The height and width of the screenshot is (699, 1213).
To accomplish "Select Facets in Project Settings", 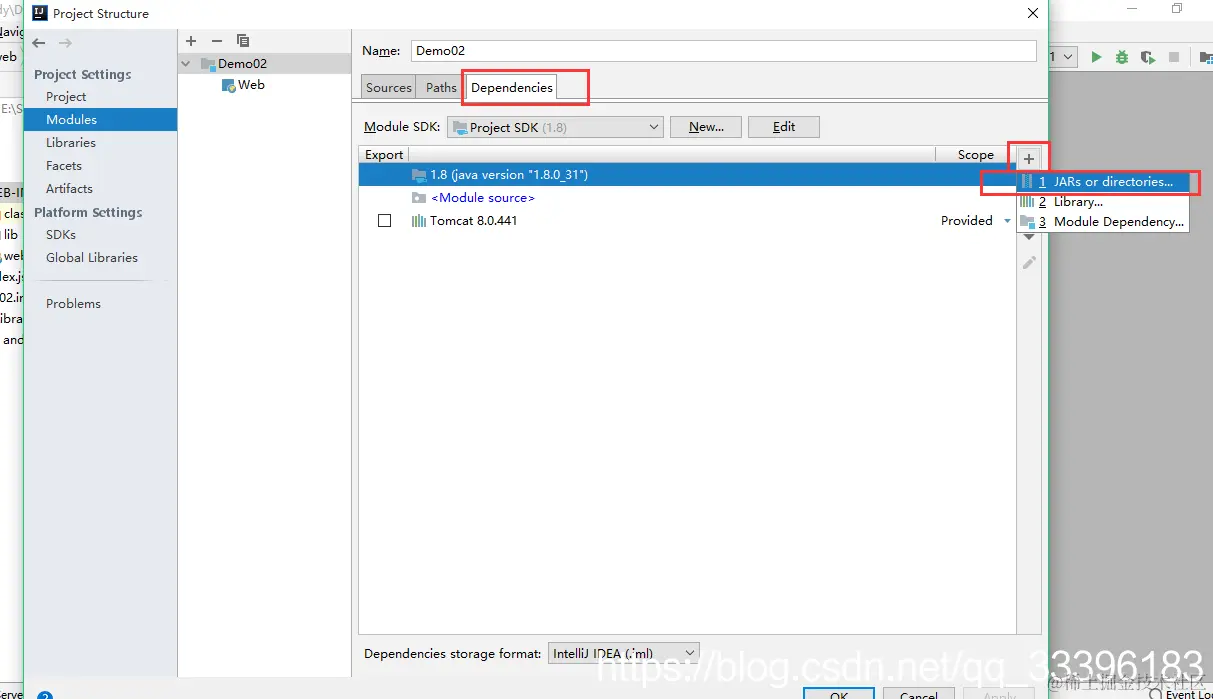I will [64, 165].
